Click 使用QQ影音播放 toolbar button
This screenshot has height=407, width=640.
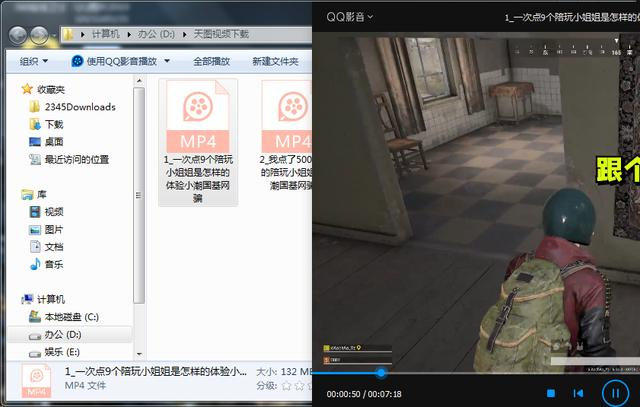[x=114, y=61]
